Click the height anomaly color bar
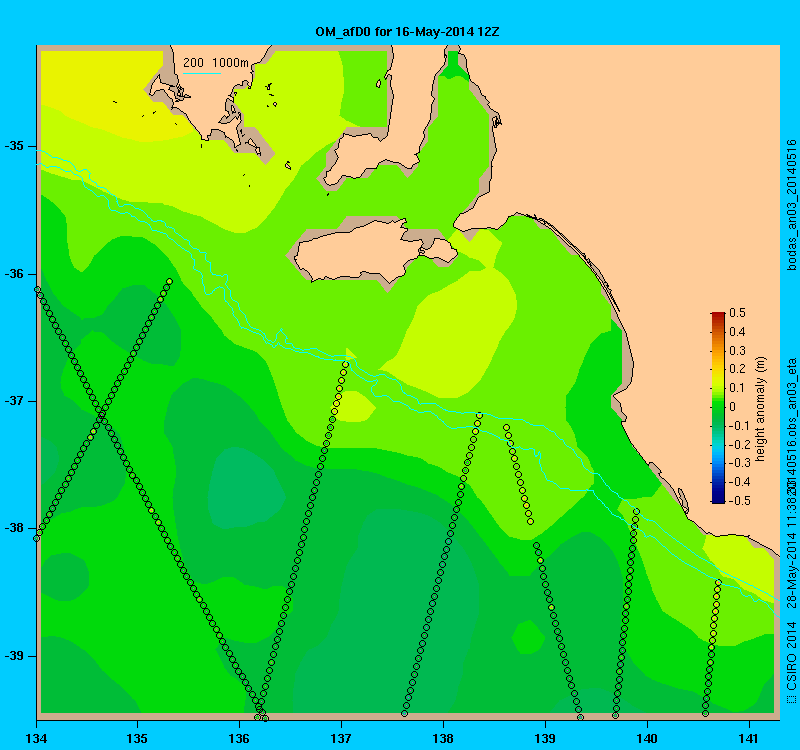Viewport: 800px width, 750px height. coord(718,408)
